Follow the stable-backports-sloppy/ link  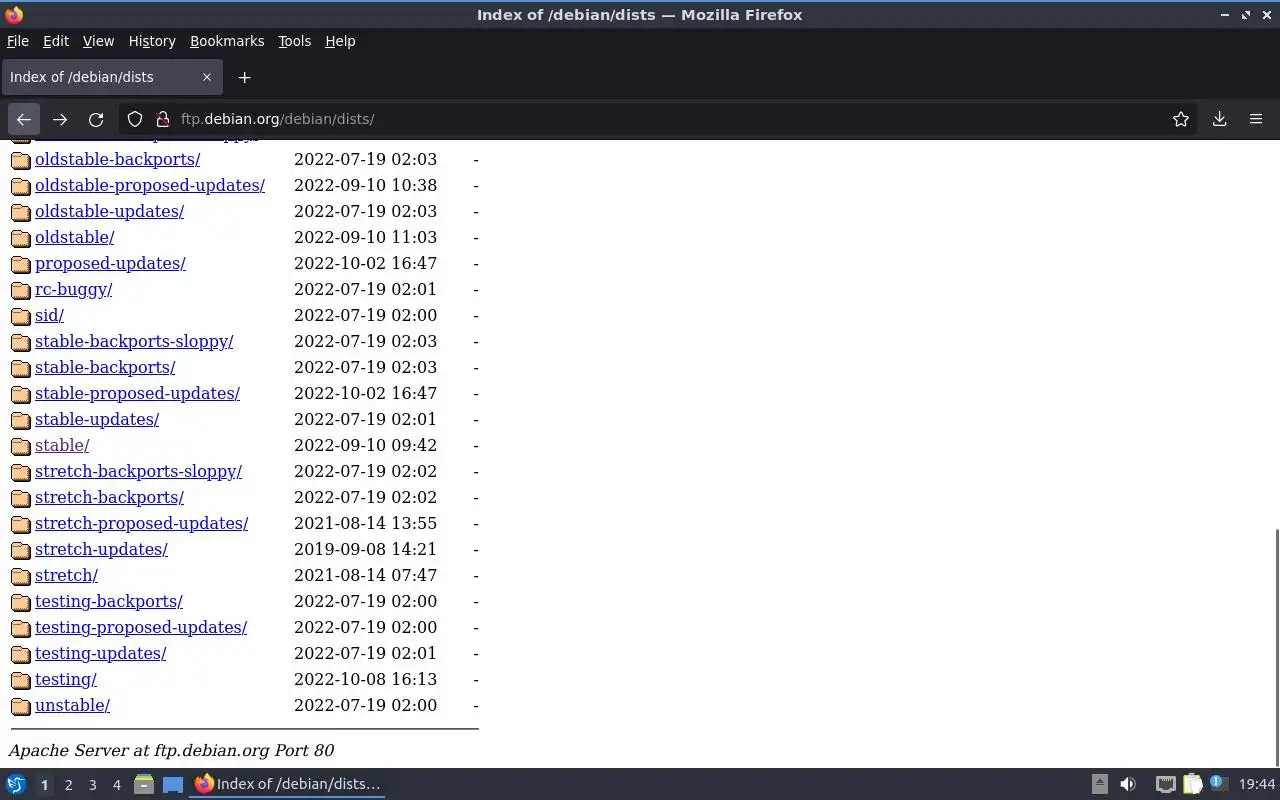[134, 341]
